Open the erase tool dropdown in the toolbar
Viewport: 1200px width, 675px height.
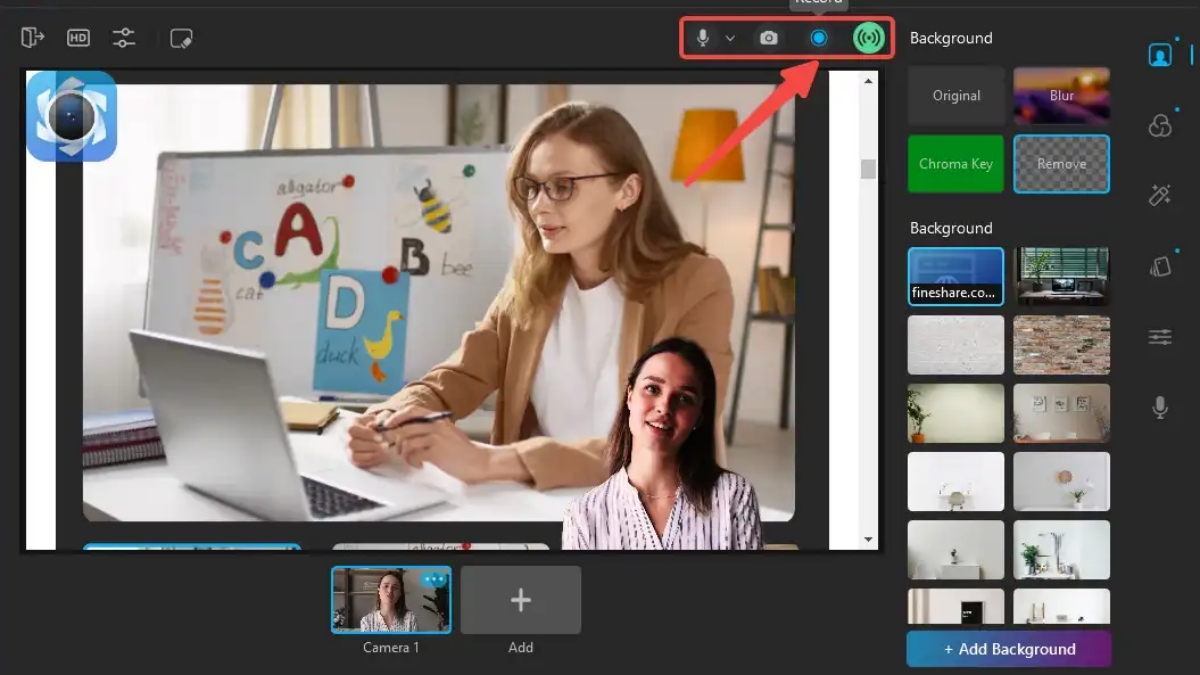click(182, 38)
